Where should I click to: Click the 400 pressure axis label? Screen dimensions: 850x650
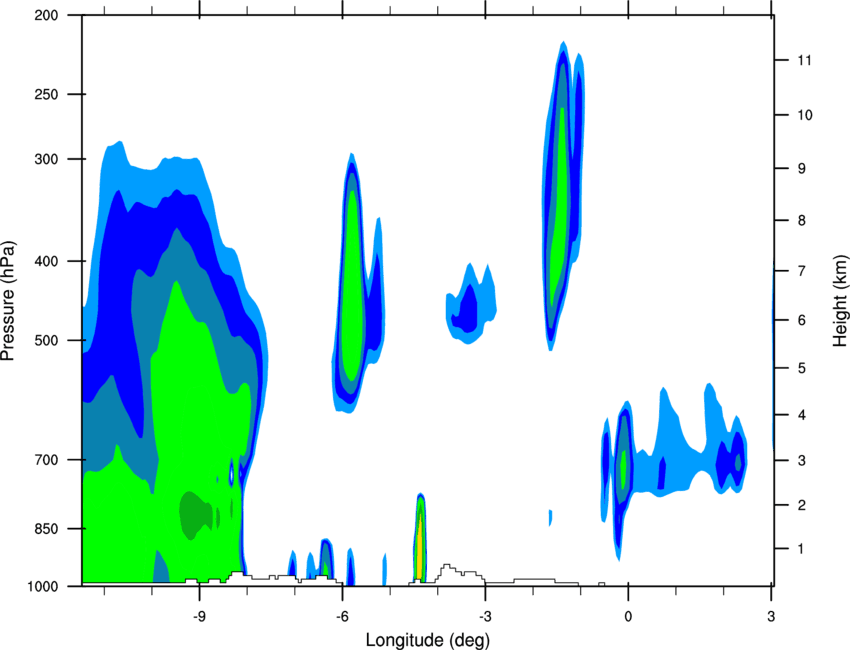(x=46, y=261)
